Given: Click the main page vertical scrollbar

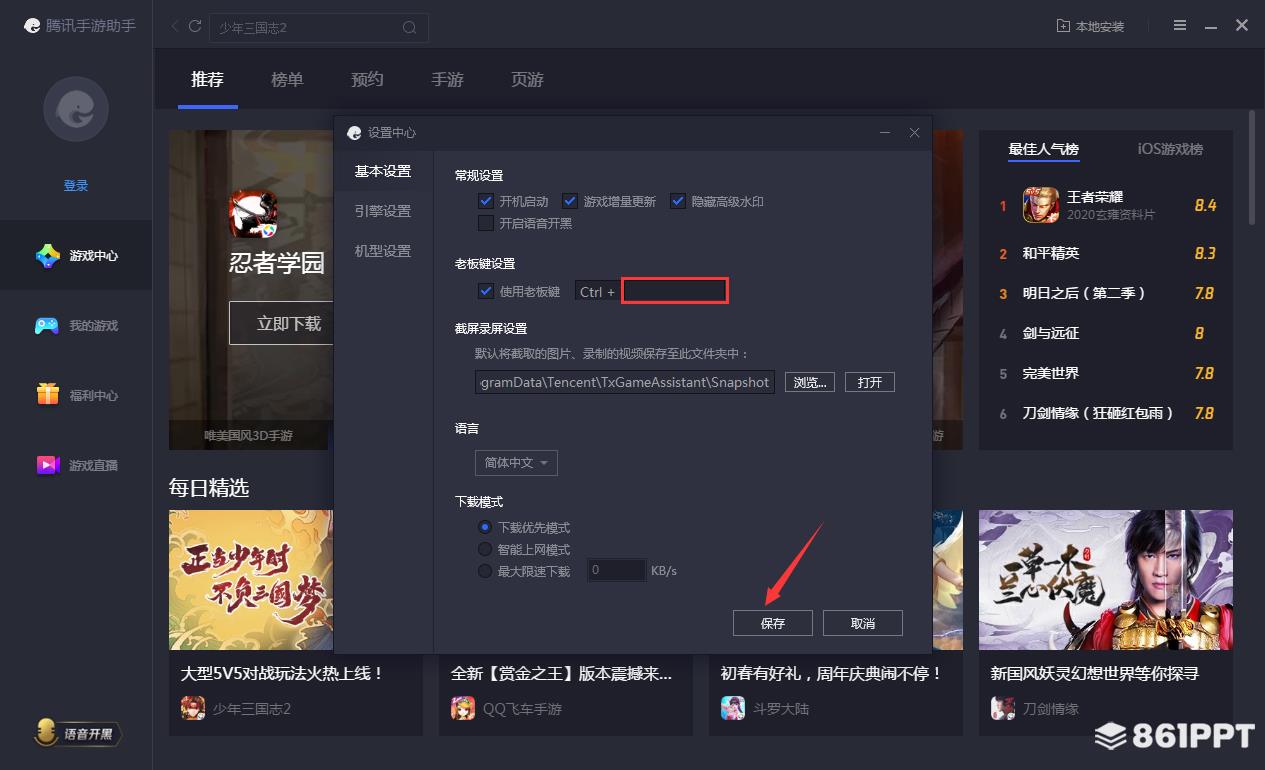Looking at the screenshot, I should pyautogui.click(x=1253, y=167).
